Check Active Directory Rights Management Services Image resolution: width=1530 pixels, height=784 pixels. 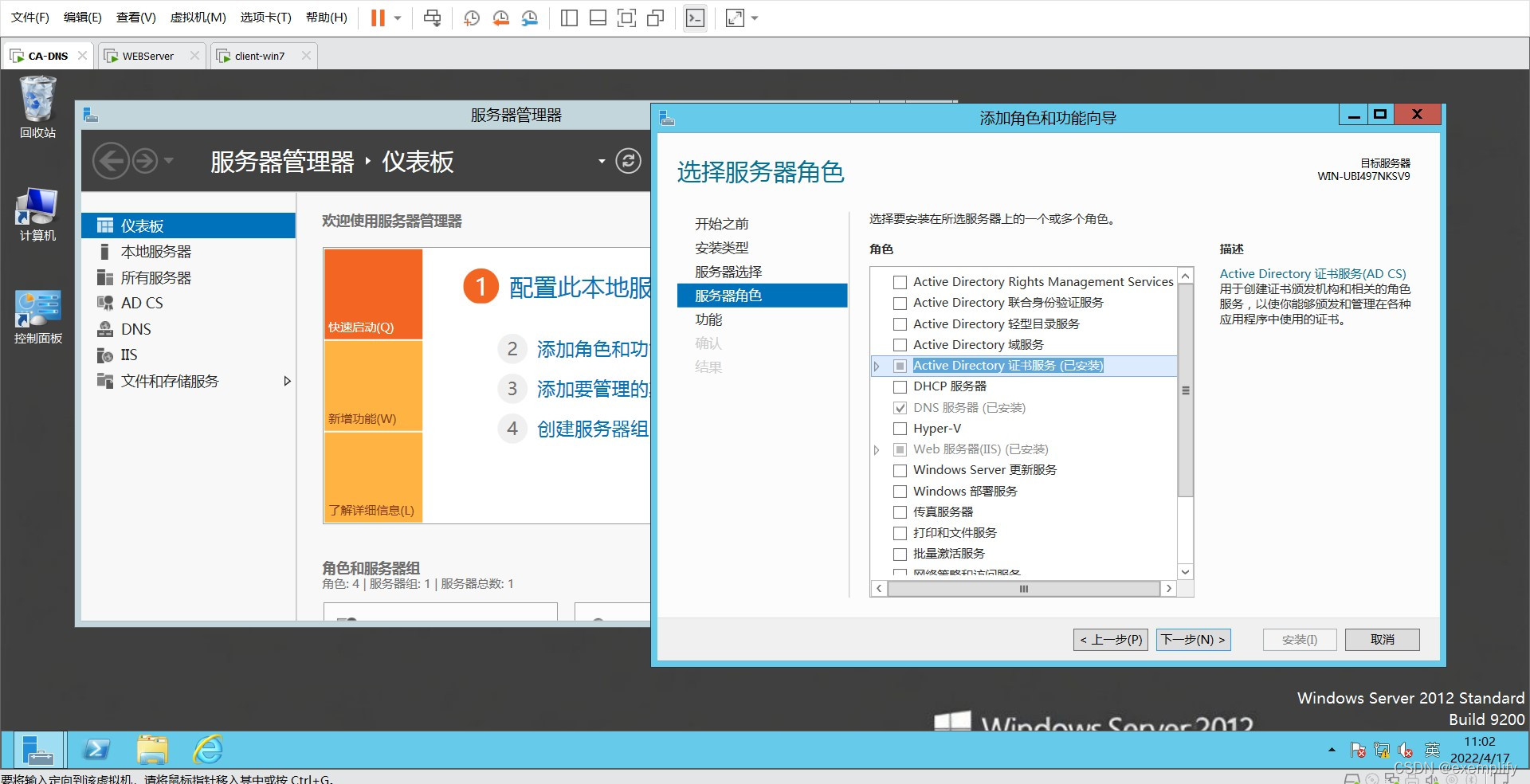click(900, 282)
